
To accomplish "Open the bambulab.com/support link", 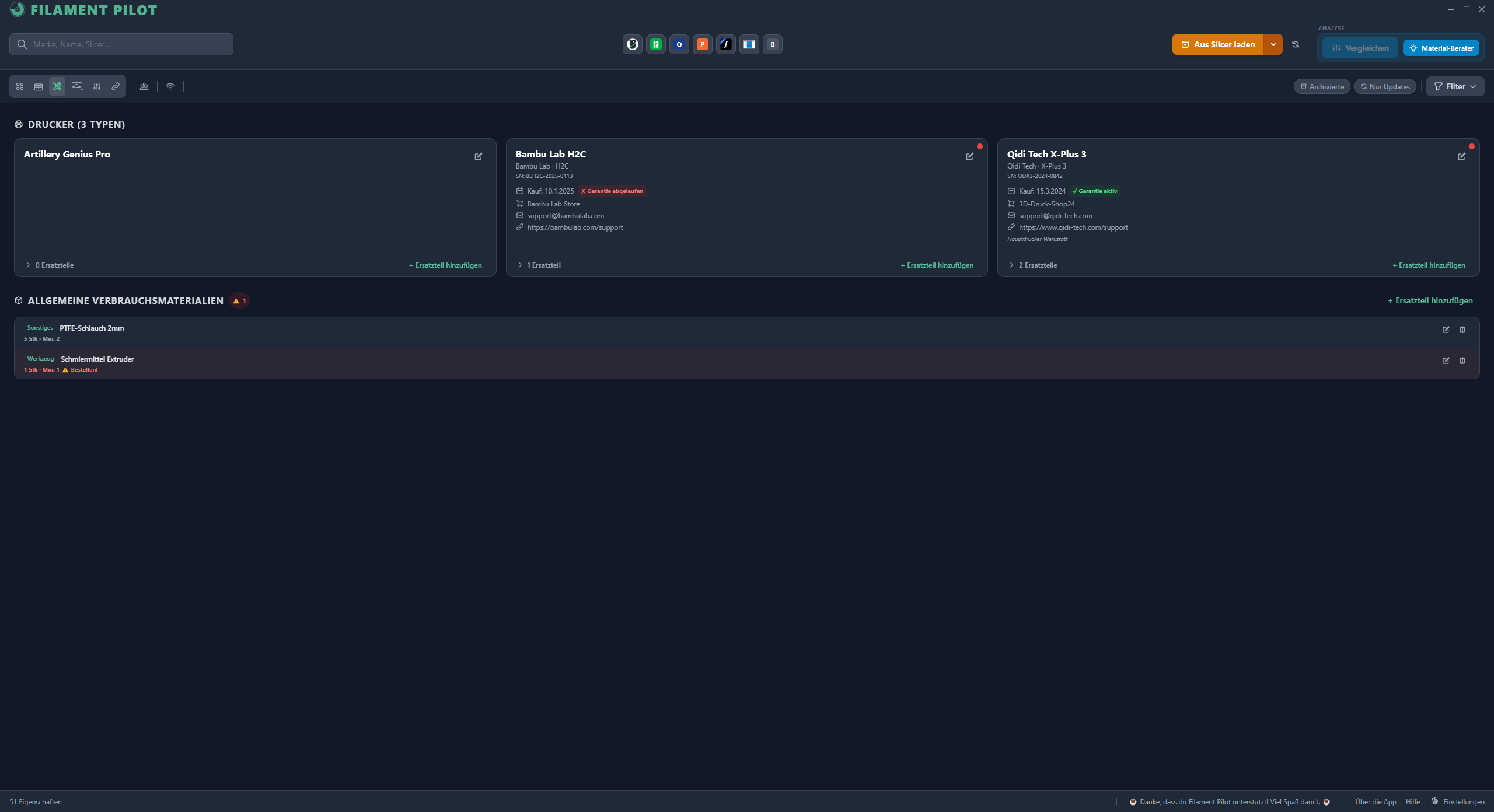I will [575, 228].
